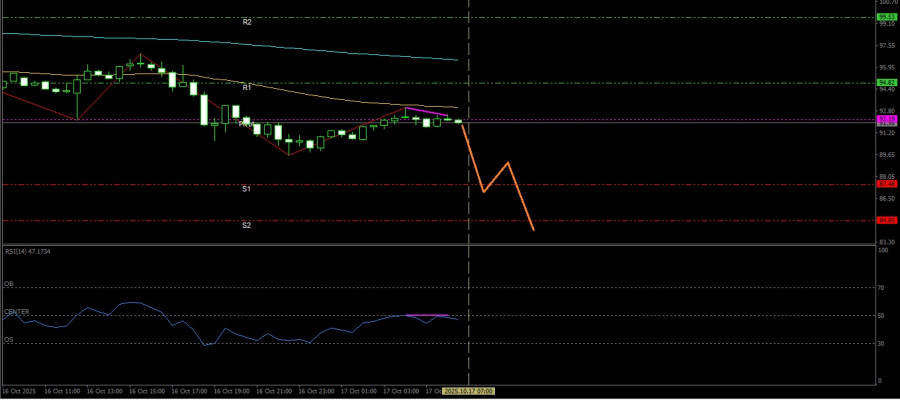
Task: Click the R2 resistance level label
Action: pyautogui.click(x=246, y=21)
